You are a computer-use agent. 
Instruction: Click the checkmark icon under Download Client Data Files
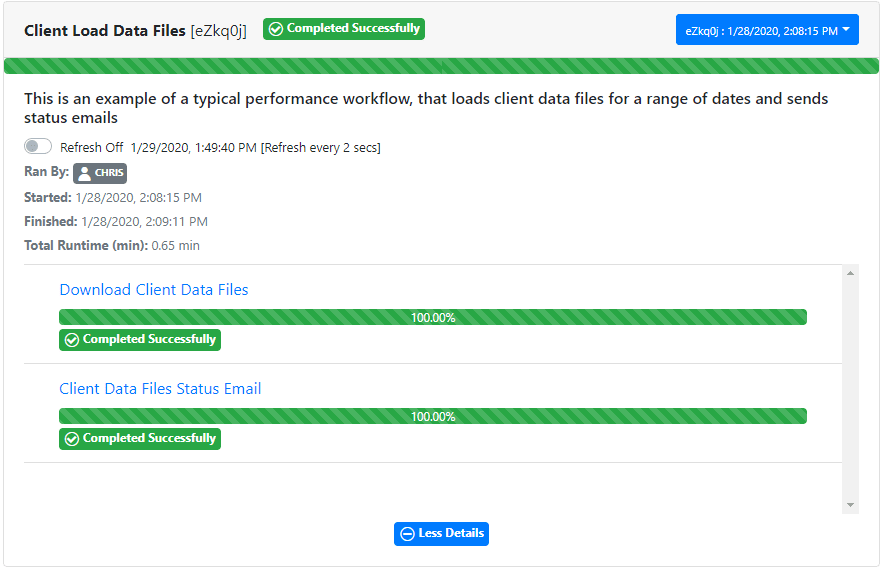72,340
